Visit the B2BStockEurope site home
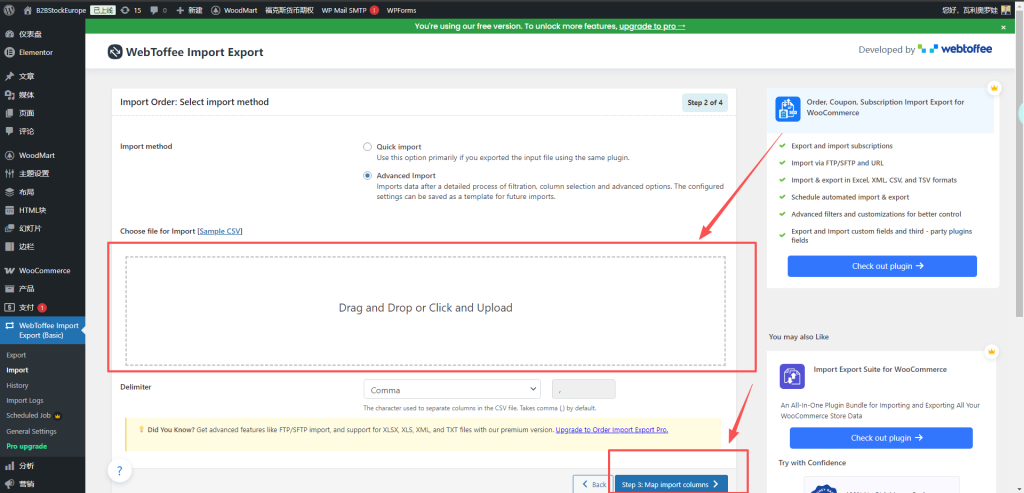 55,10
